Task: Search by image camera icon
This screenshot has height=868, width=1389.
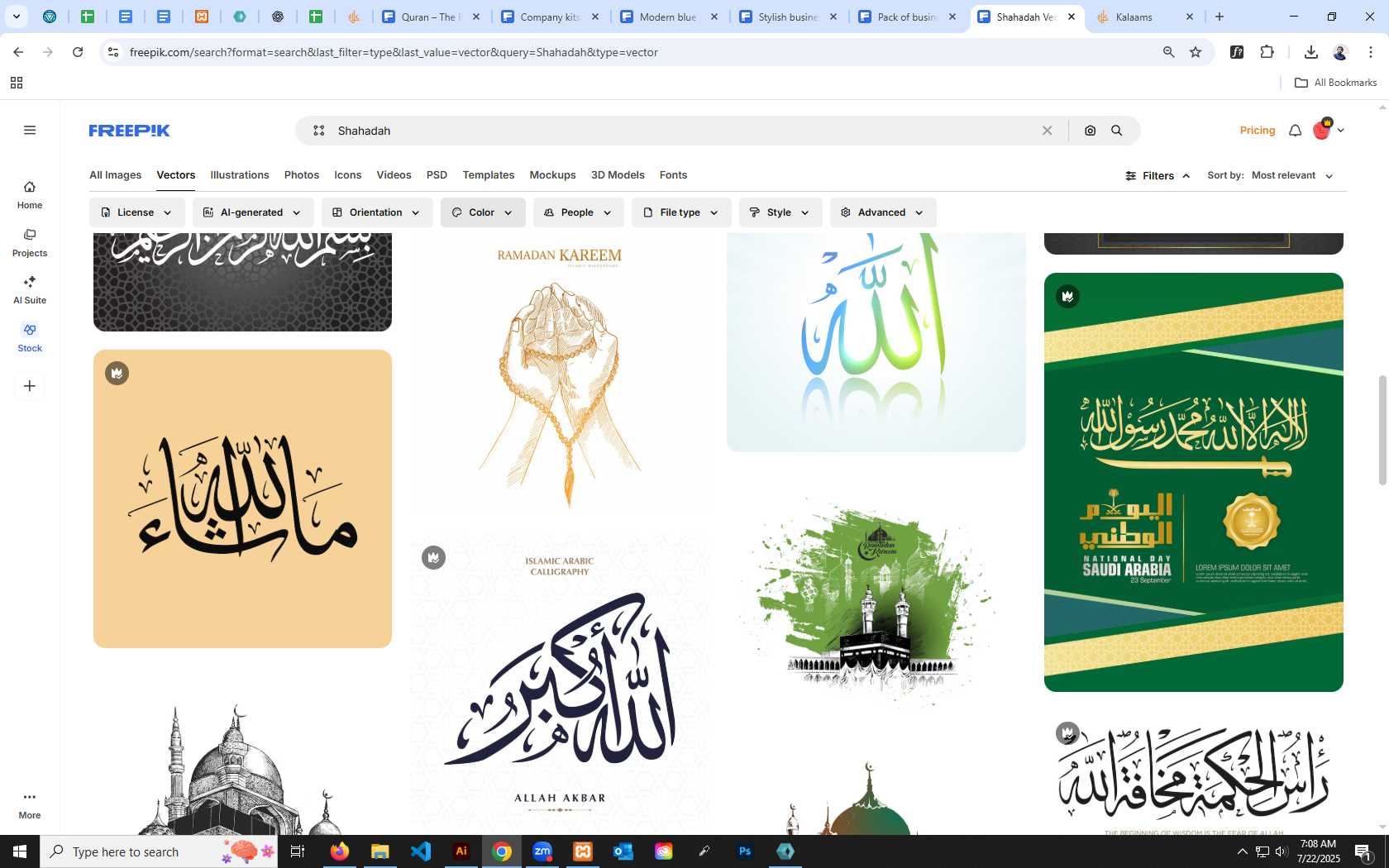Action: (x=1090, y=131)
